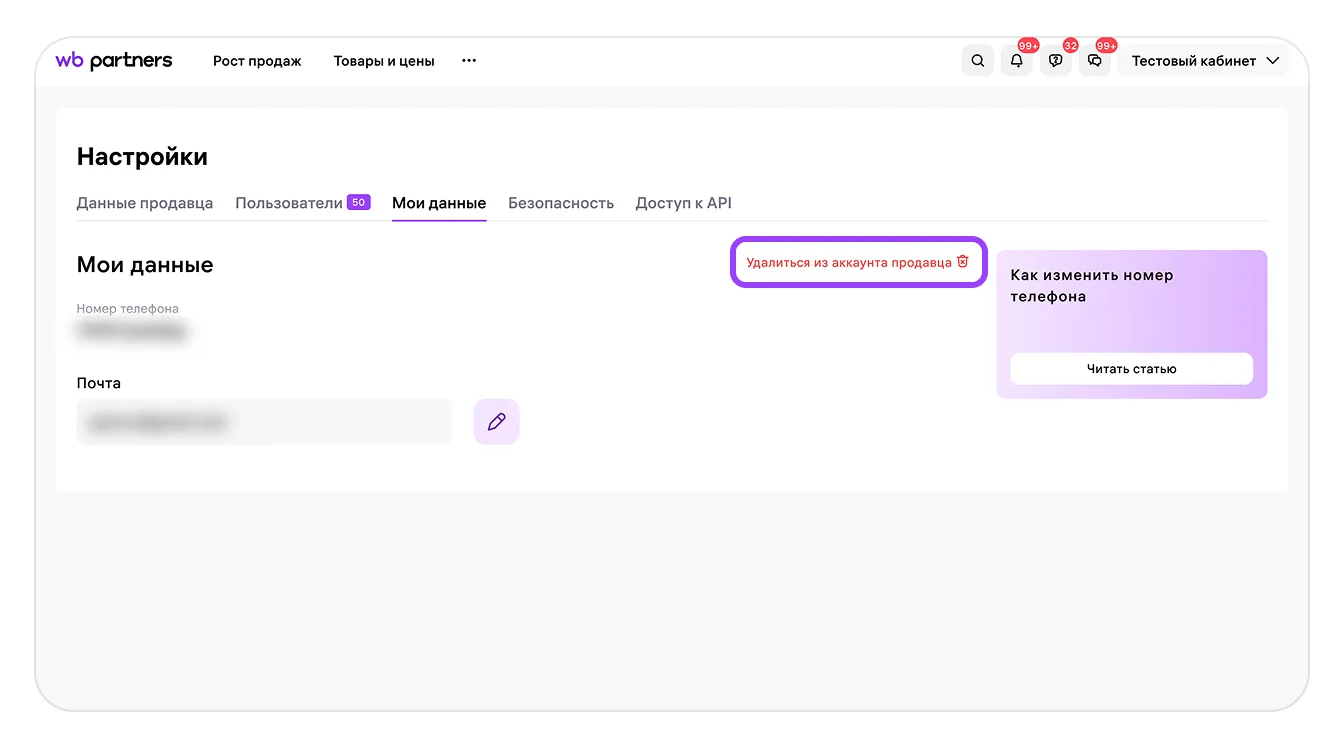Viewport: 1344px width, 748px height.
Task: Open the Рост продаж menu
Action: [257, 61]
